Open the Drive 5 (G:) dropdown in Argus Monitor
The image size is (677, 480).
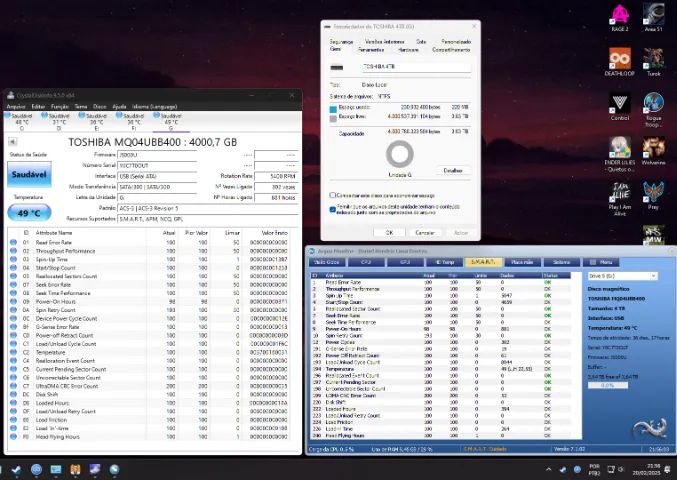pos(622,276)
